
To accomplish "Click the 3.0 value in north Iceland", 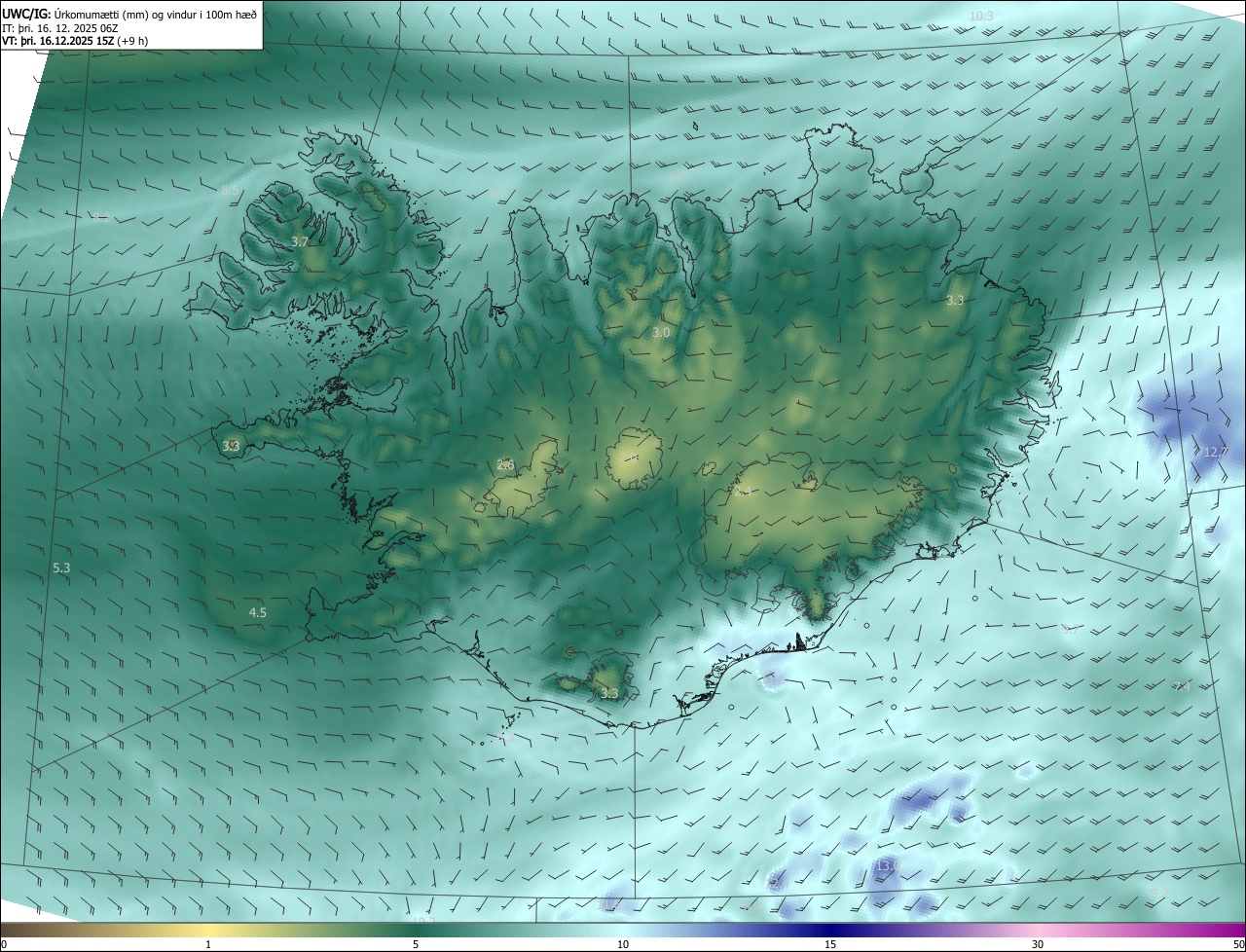I will (x=661, y=333).
